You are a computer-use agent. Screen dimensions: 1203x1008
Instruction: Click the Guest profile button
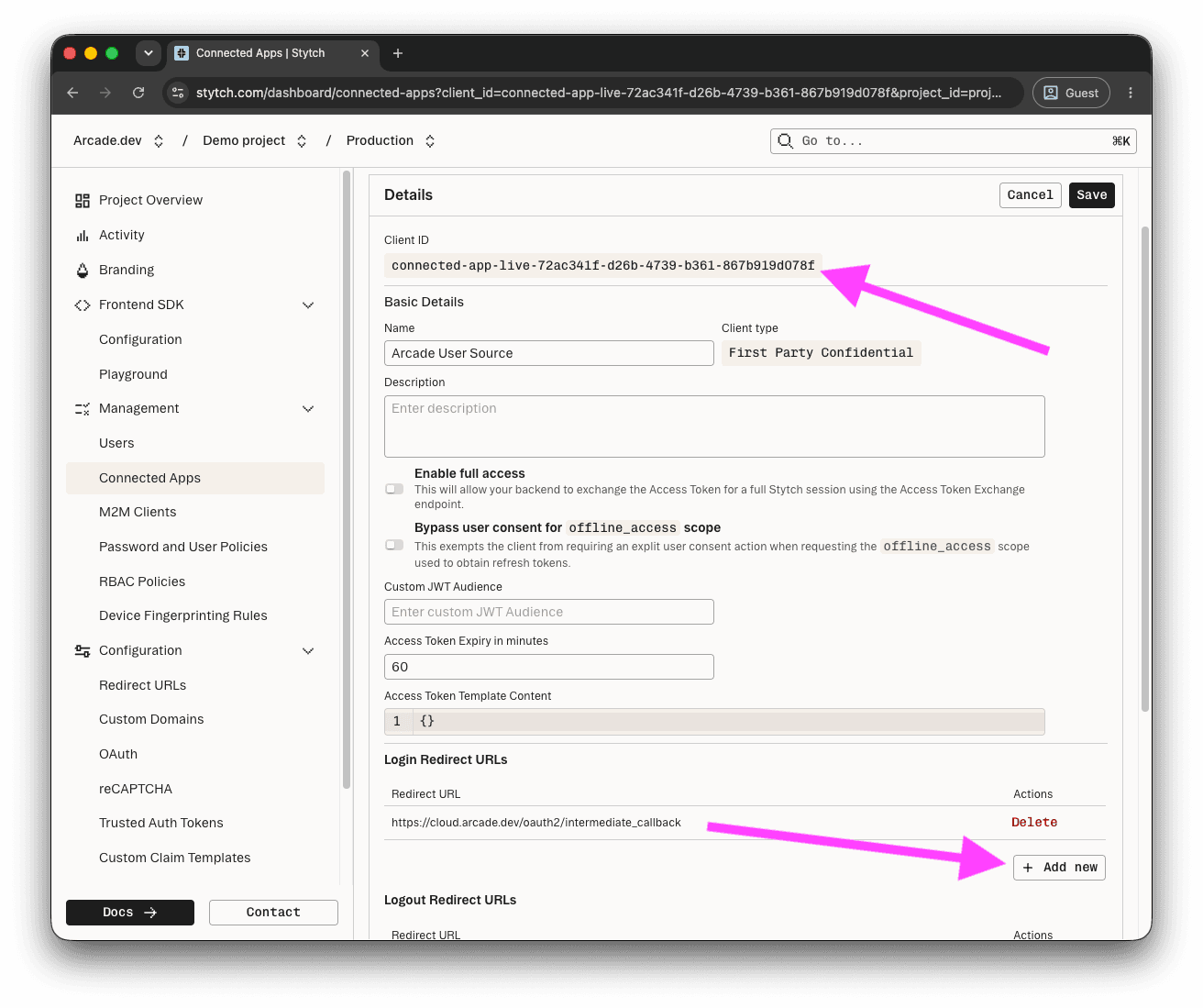coord(1071,93)
